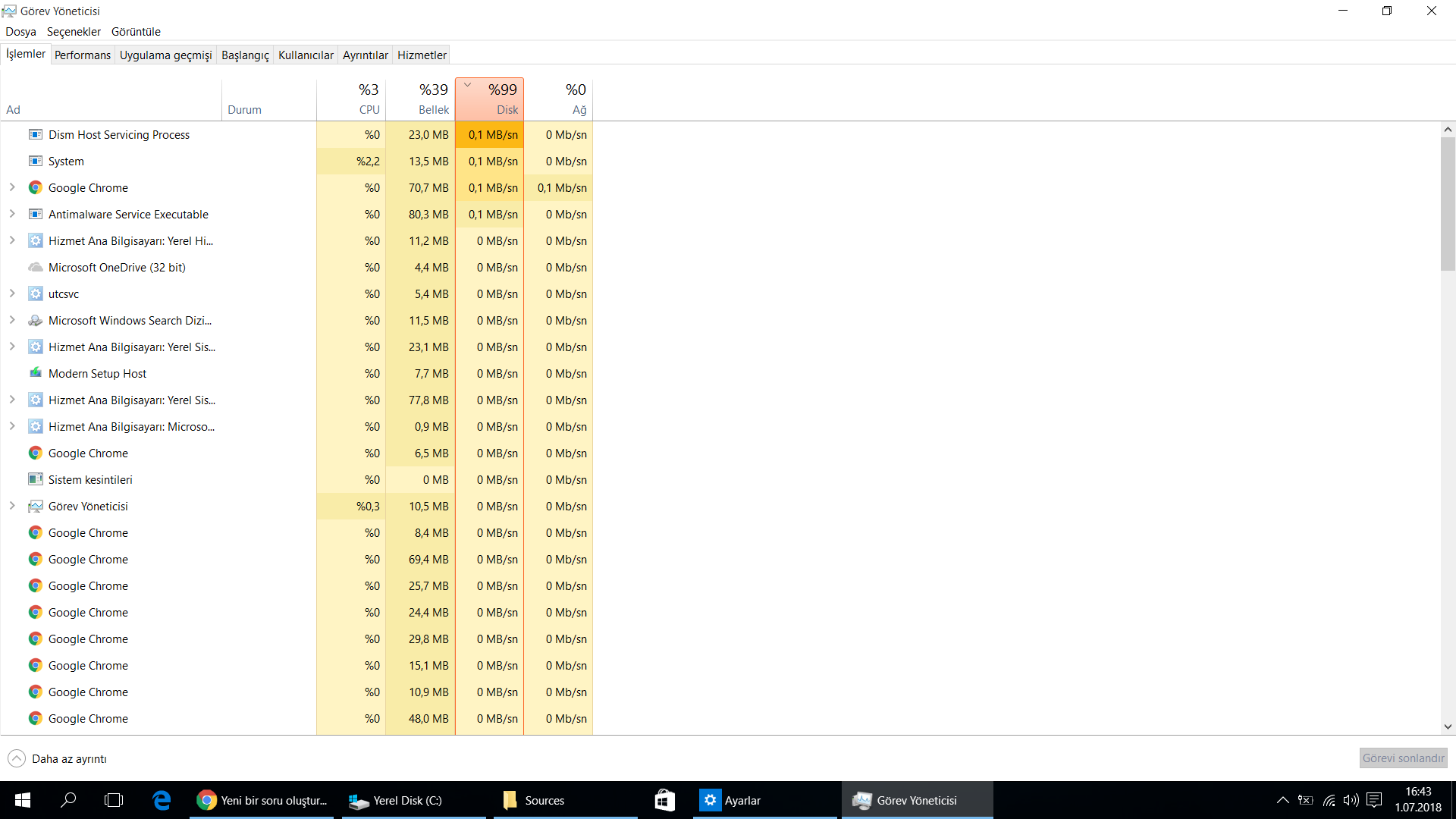Switch to Chrome taskbar window
The width and height of the screenshot is (1456, 819).
(263, 800)
